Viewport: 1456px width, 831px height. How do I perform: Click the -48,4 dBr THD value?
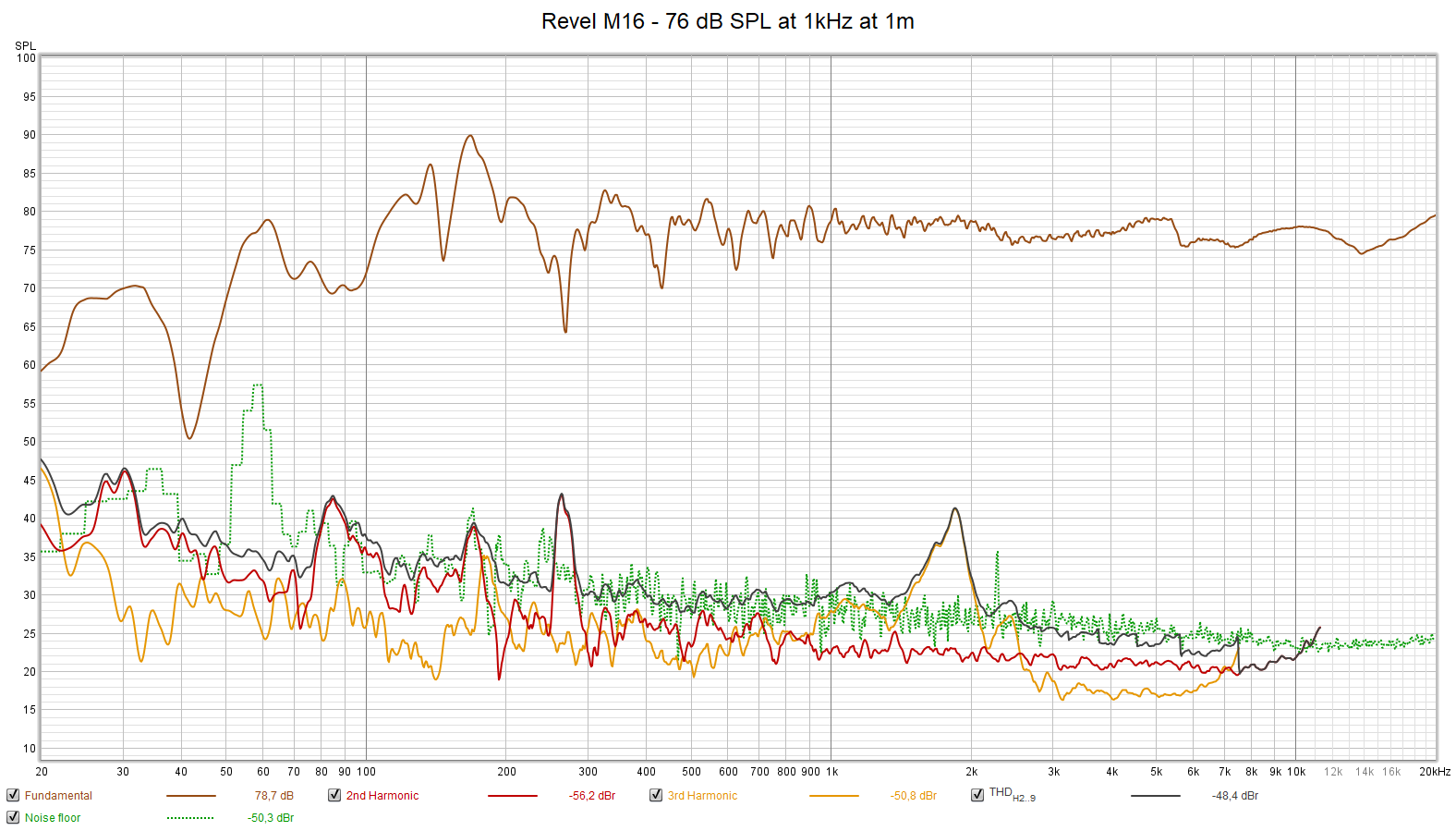1235,796
